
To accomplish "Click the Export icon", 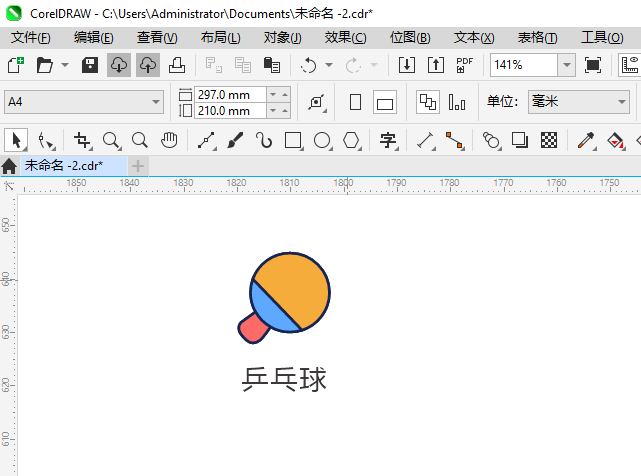I will (x=436, y=65).
